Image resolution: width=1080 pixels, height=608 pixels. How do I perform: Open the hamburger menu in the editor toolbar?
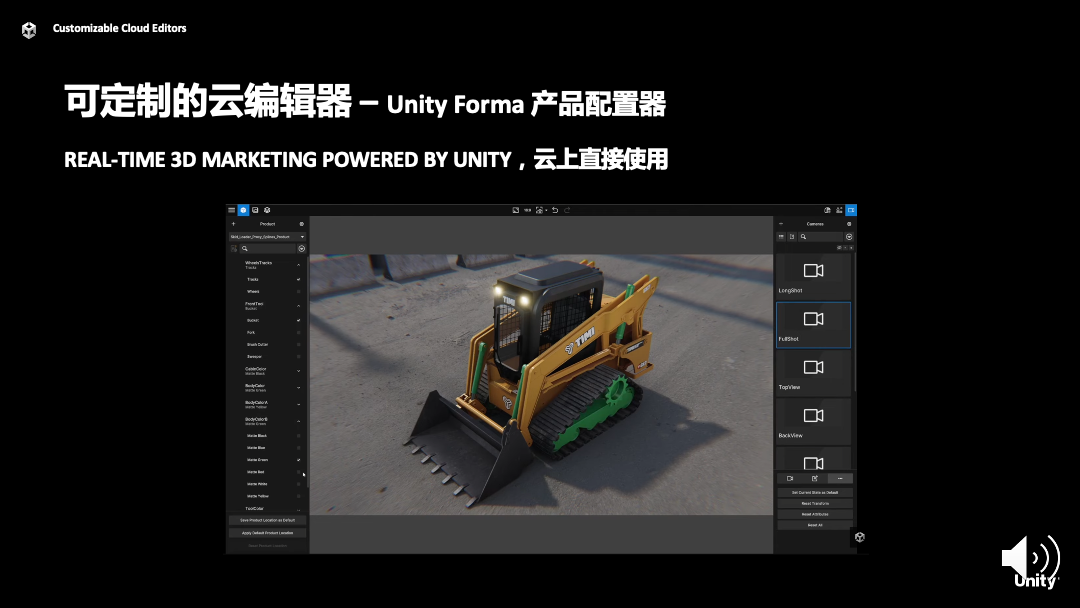point(231,210)
